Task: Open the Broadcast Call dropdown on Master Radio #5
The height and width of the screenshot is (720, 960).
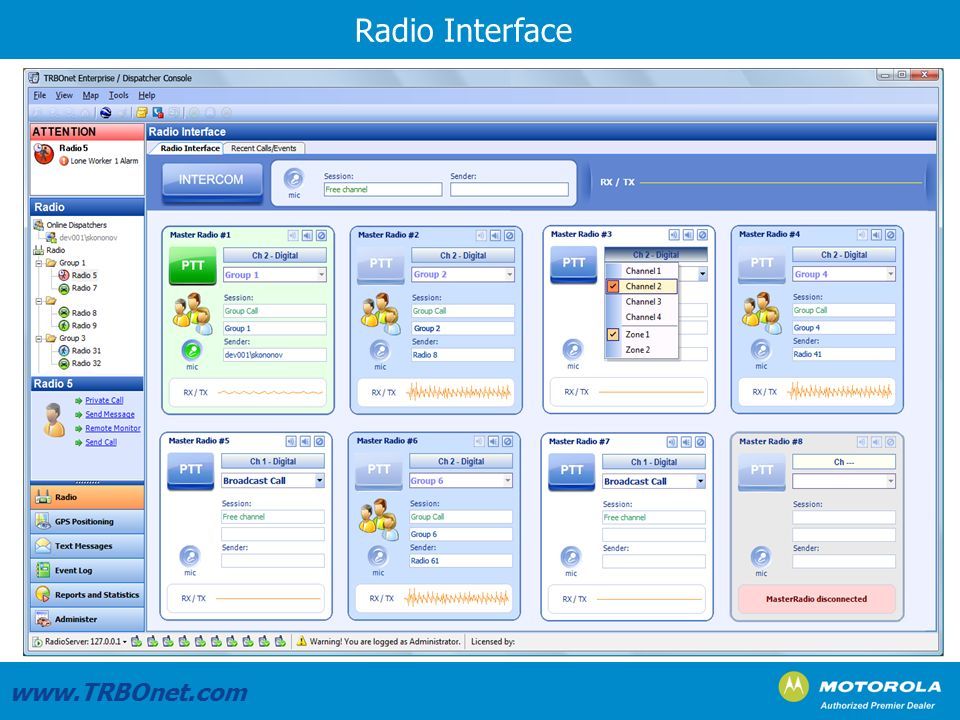Action: click(320, 481)
